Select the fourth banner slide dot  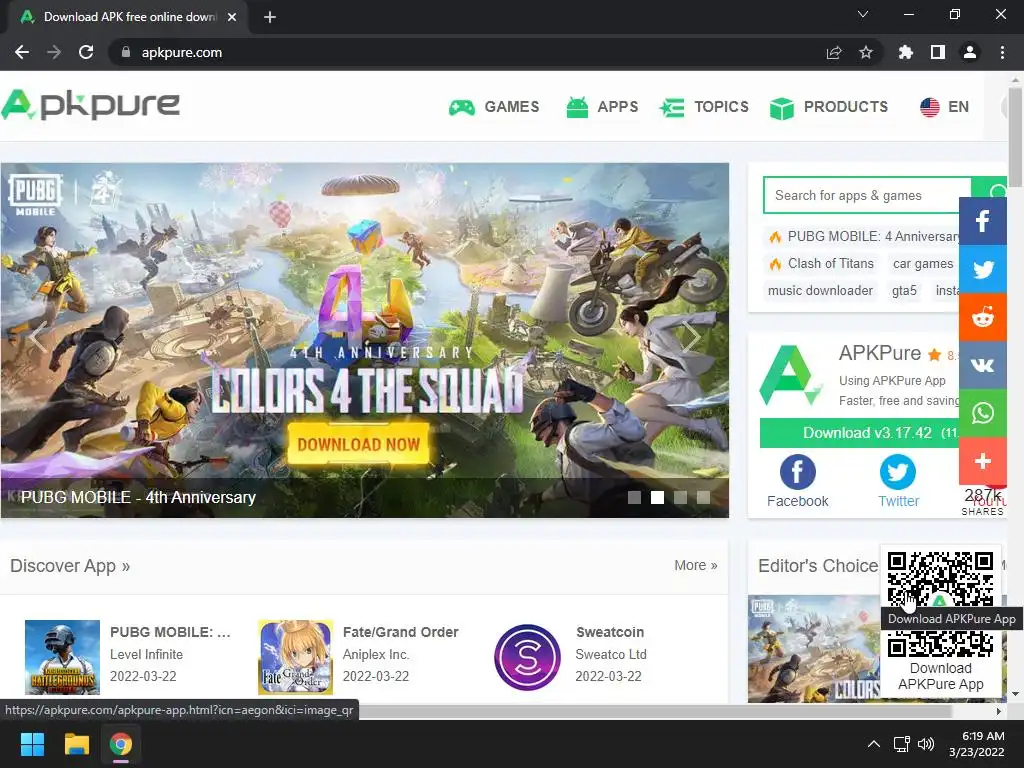(703, 498)
